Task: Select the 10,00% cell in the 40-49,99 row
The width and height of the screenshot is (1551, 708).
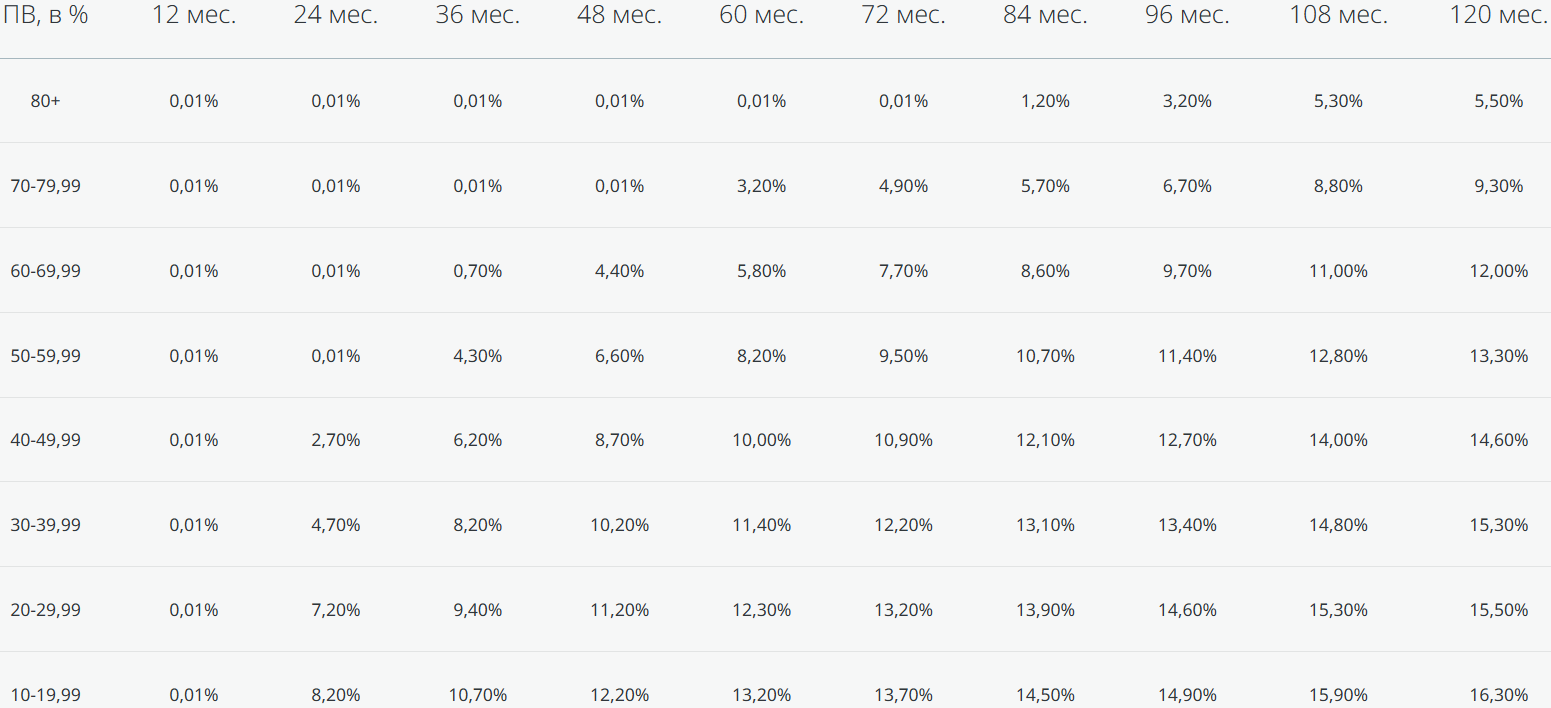Action: (x=762, y=440)
